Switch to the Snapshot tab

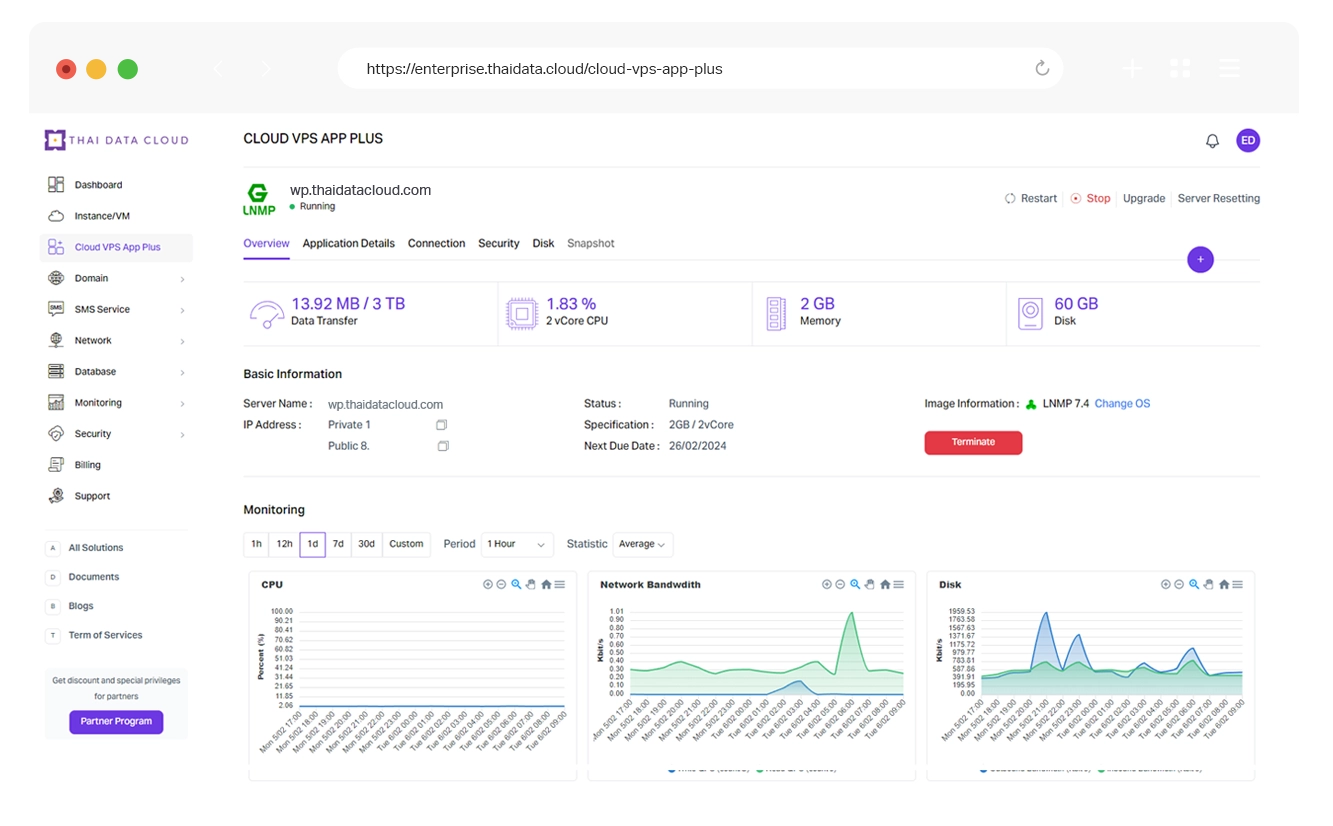pyautogui.click(x=591, y=244)
